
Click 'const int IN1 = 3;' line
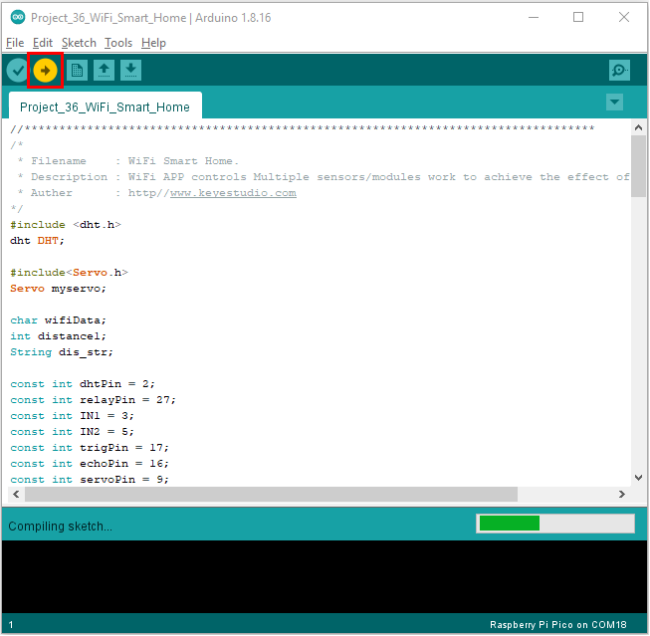pos(72,416)
